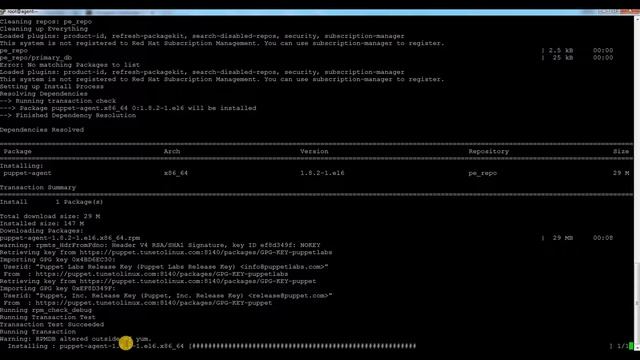Click the '00:08' download time
This screenshot has width=640, height=360.
(603, 238)
